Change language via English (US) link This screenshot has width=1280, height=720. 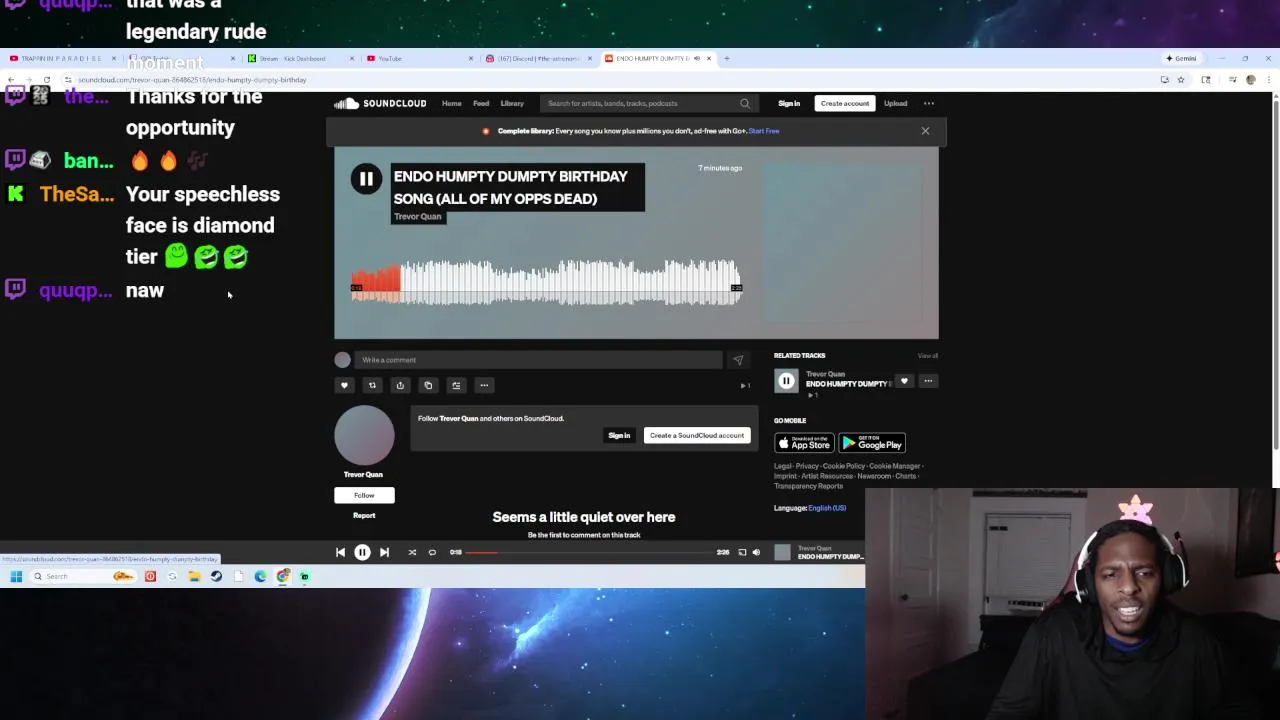[x=827, y=508]
